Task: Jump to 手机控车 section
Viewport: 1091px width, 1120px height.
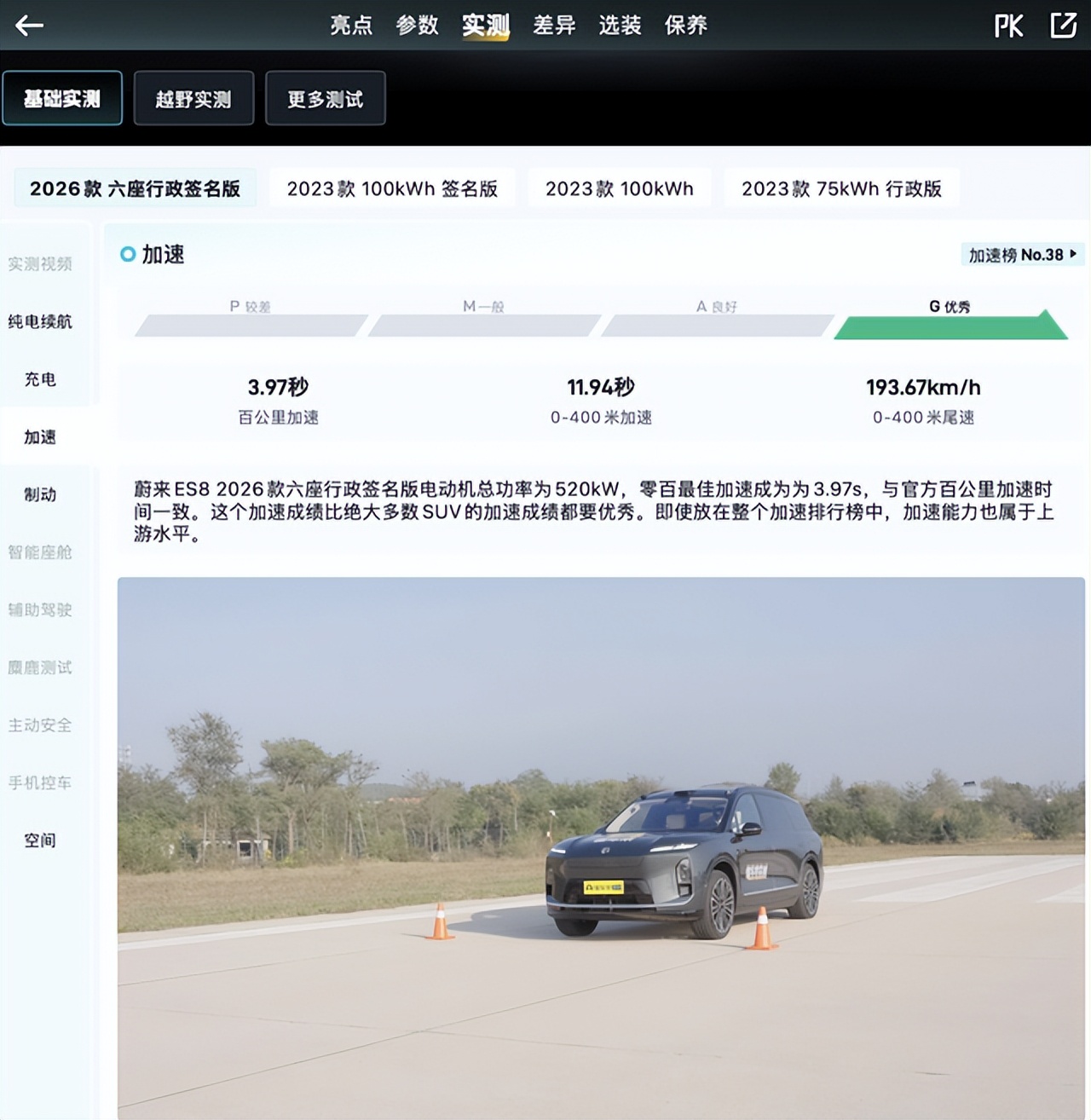Action: (40, 782)
